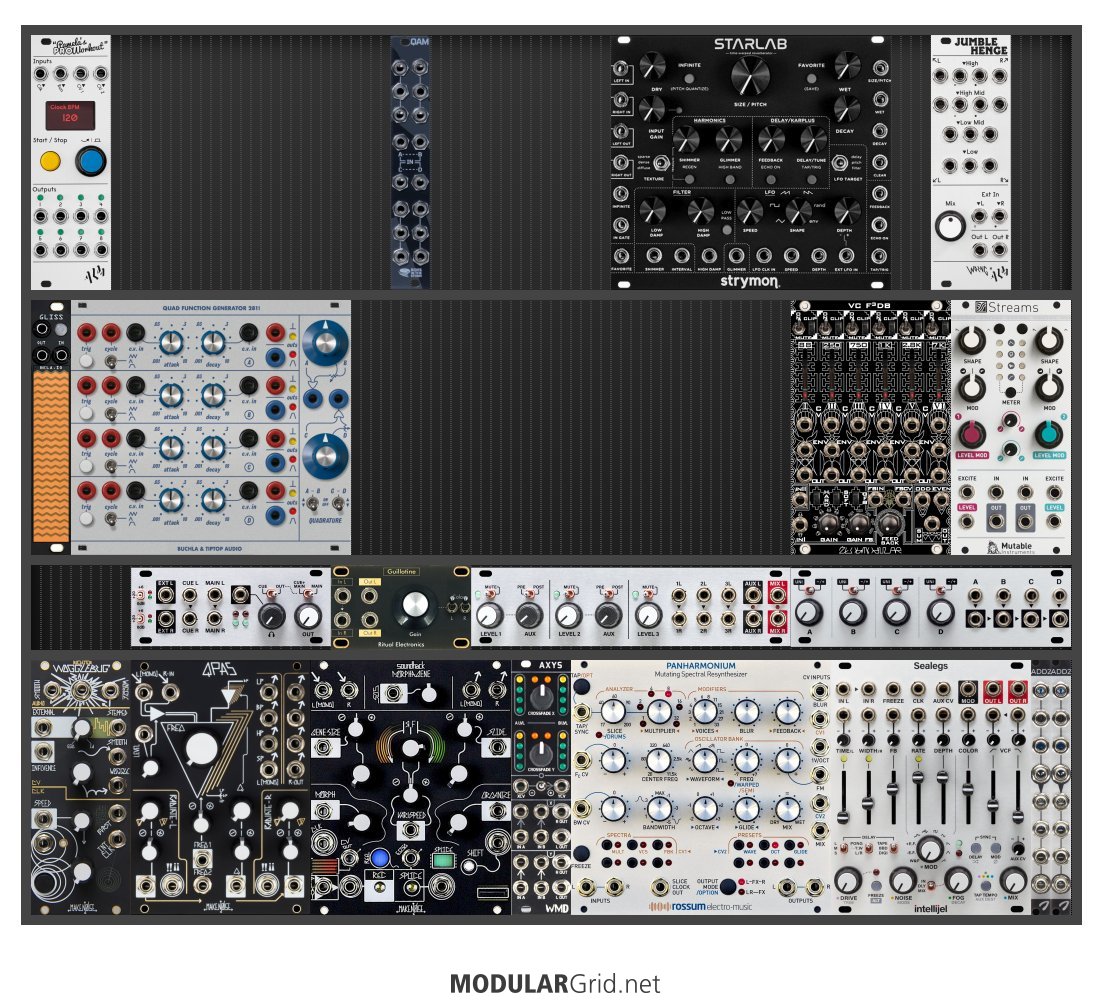This screenshot has width=1112, height=1005.
Task: Hit the yellow Start/Stop button on Pamela's PRO Workout
Action: click(50, 161)
